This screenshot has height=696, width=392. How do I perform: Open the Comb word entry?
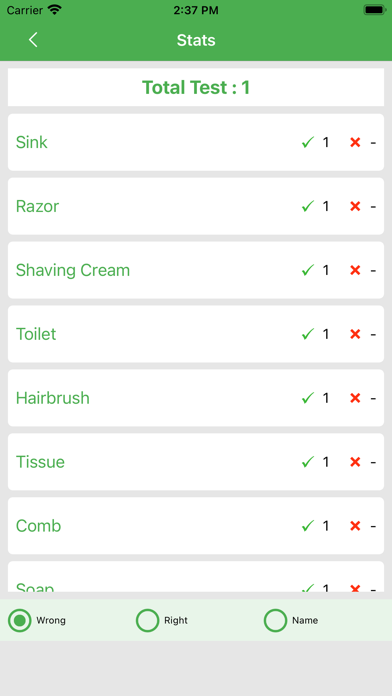pos(196,526)
